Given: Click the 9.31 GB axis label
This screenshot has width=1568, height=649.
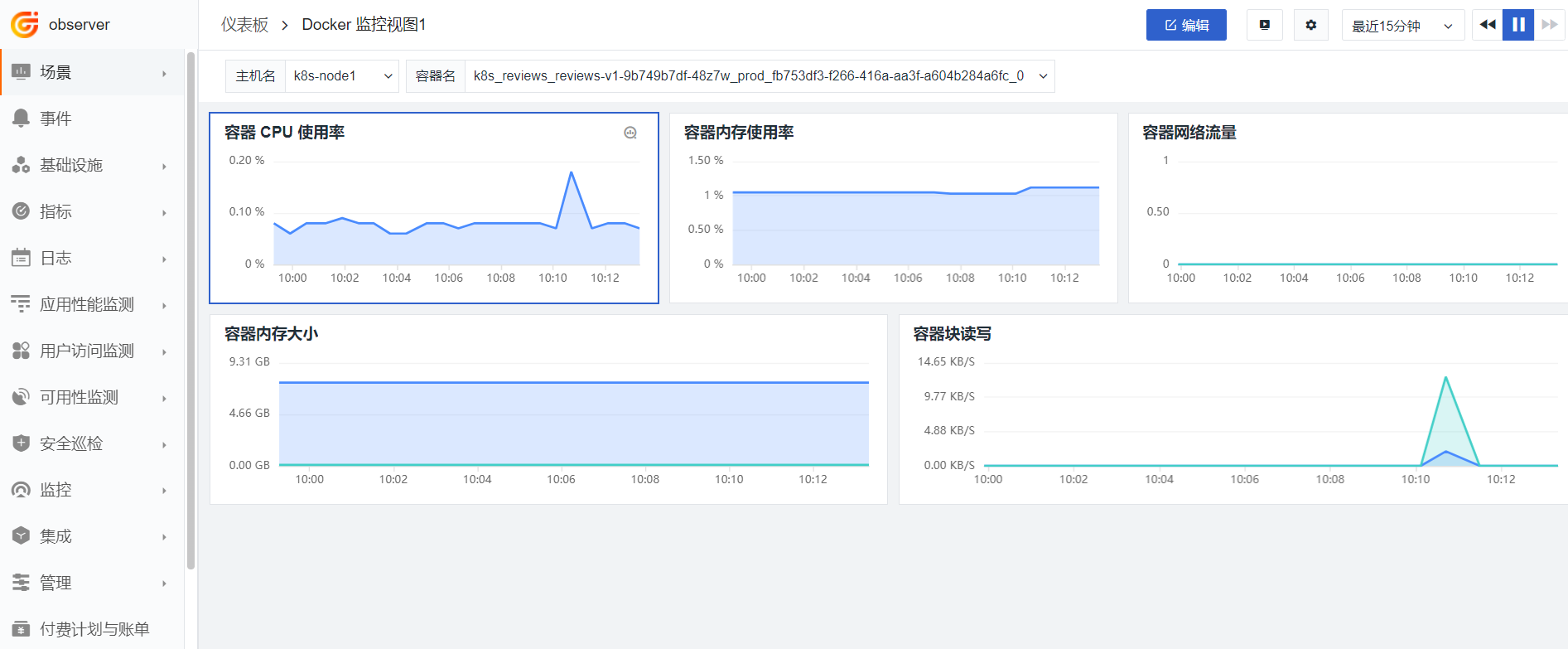Looking at the screenshot, I should coord(249,361).
